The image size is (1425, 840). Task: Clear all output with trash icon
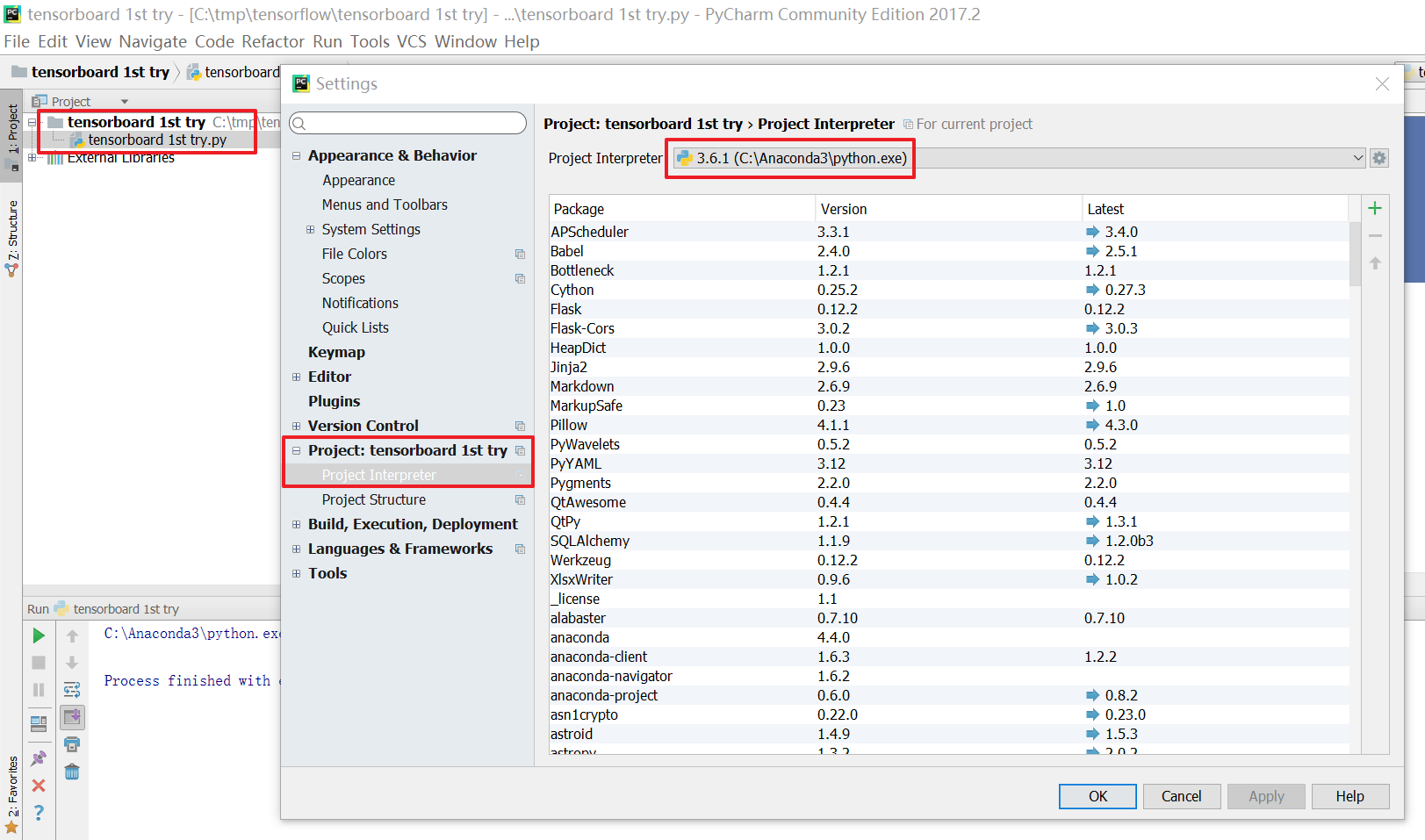pos(72,772)
